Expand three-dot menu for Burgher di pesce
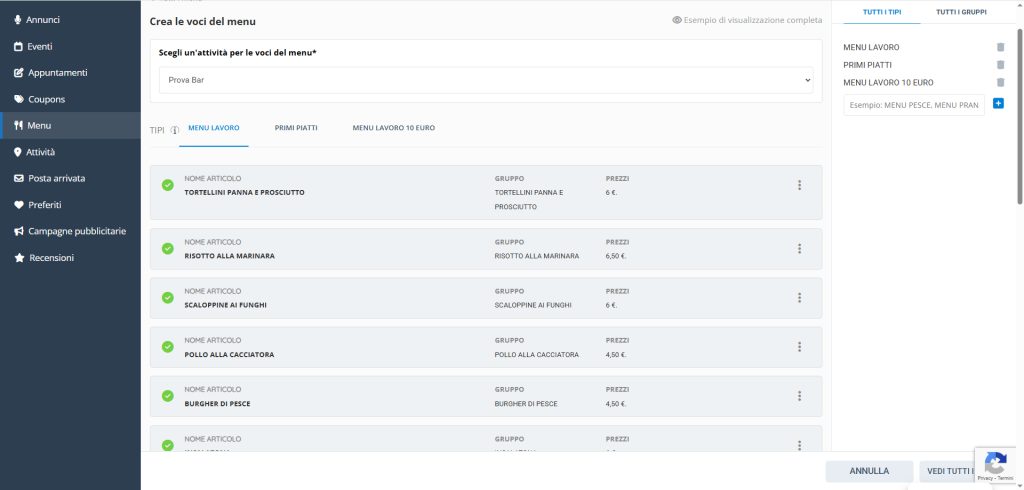The height and width of the screenshot is (490, 1024). pyautogui.click(x=799, y=396)
